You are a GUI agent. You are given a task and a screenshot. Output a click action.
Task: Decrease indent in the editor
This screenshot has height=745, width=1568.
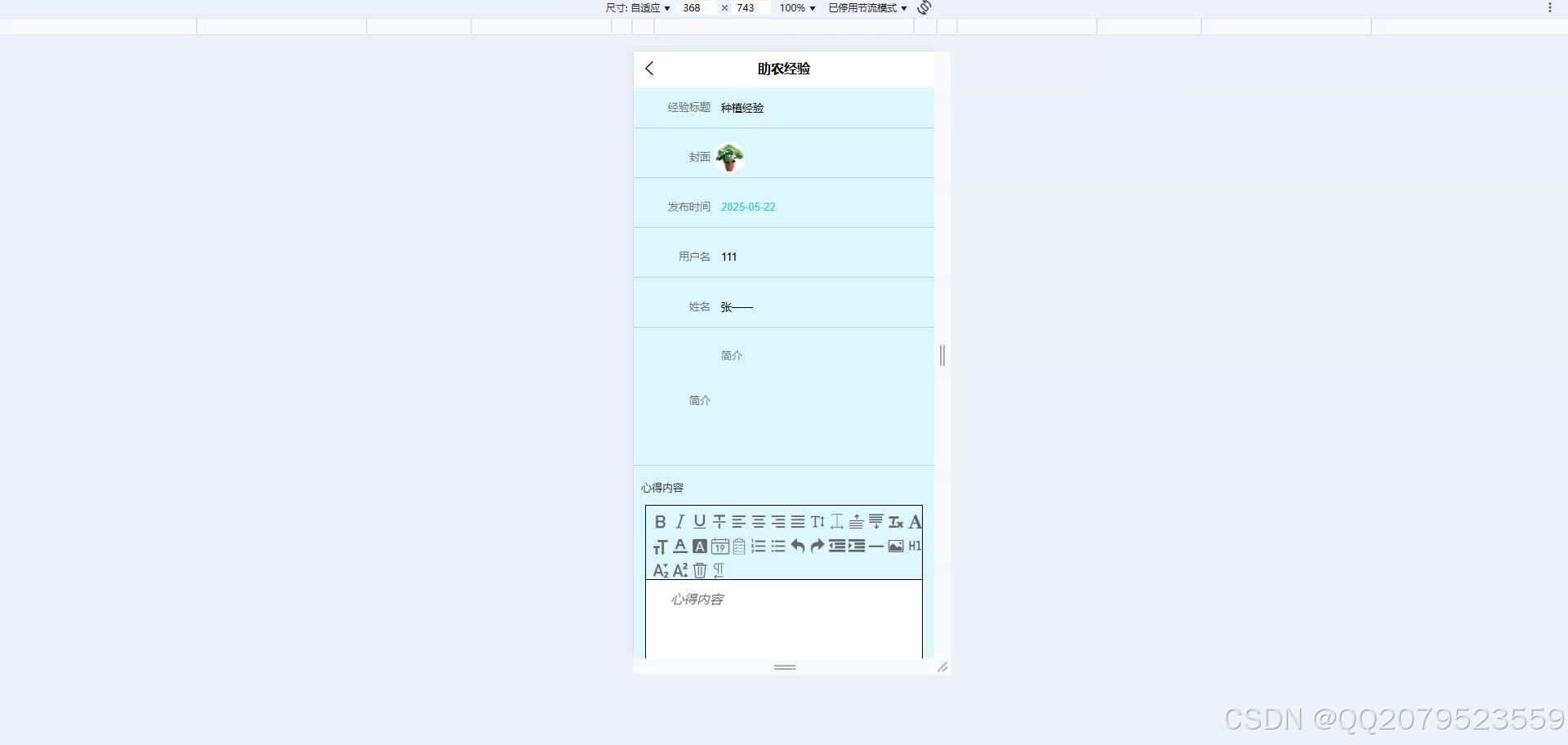point(837,546)
